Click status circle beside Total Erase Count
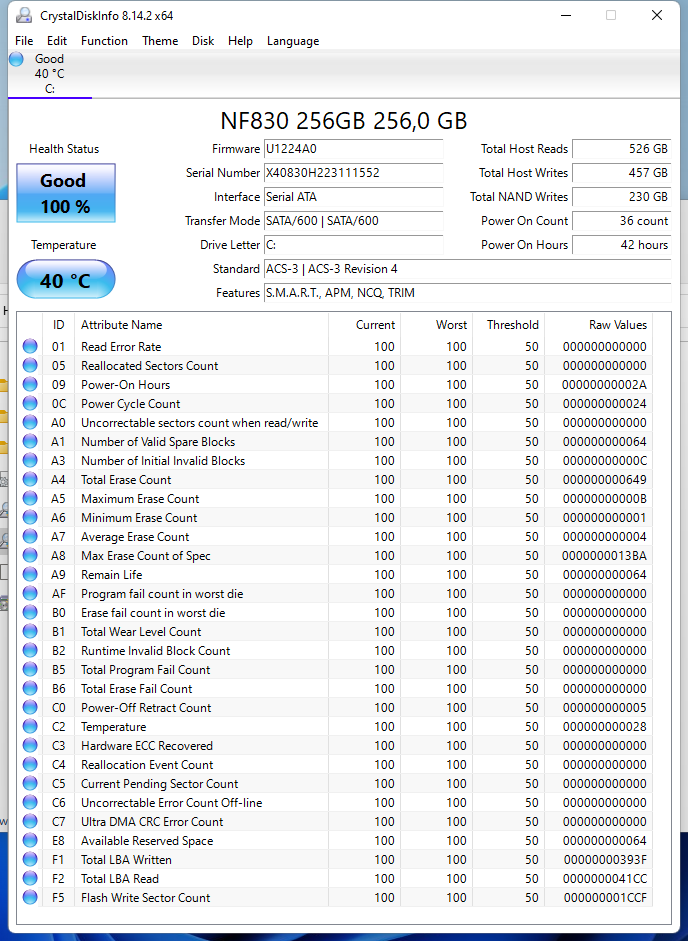This screenshot has height=941, width=688. pos(30,480)
